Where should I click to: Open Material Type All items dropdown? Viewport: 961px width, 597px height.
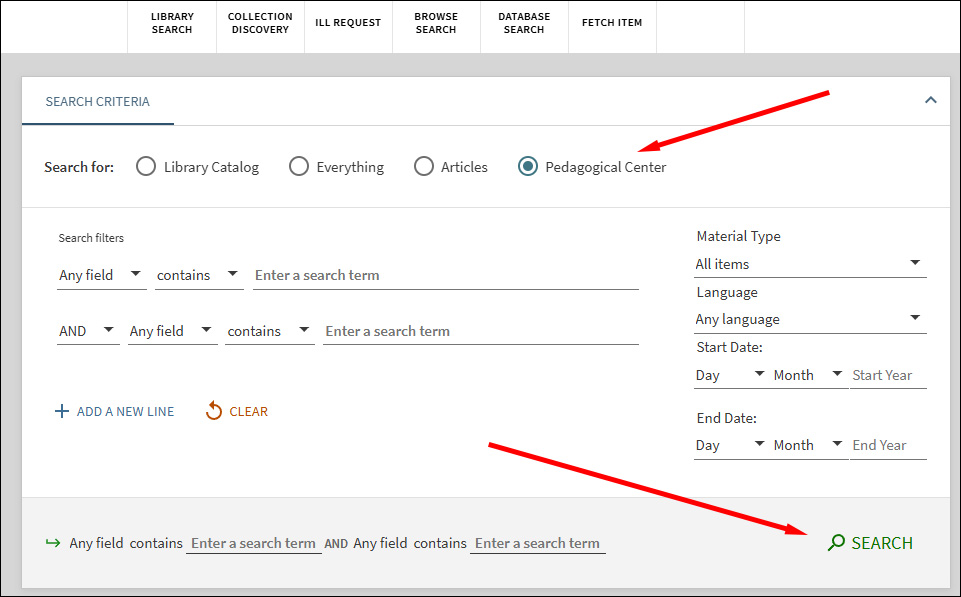point(810,264)
